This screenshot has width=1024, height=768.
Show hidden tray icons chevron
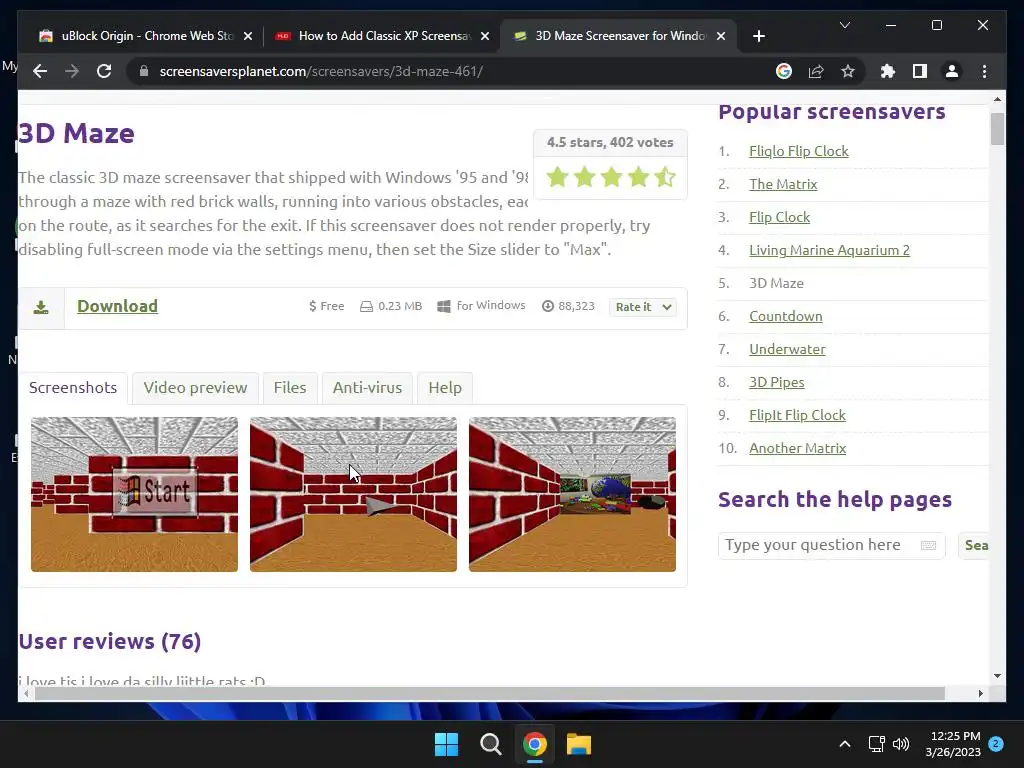coord(844,744)
